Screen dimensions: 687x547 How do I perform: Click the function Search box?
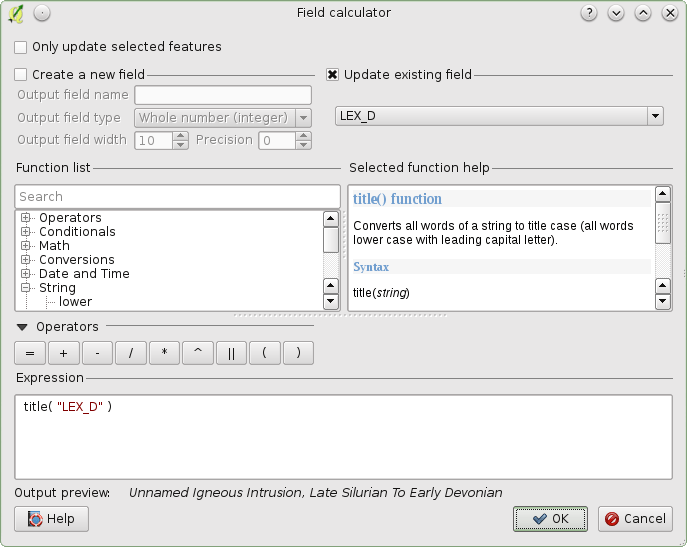pyautogui.click(x=177, y=196)
